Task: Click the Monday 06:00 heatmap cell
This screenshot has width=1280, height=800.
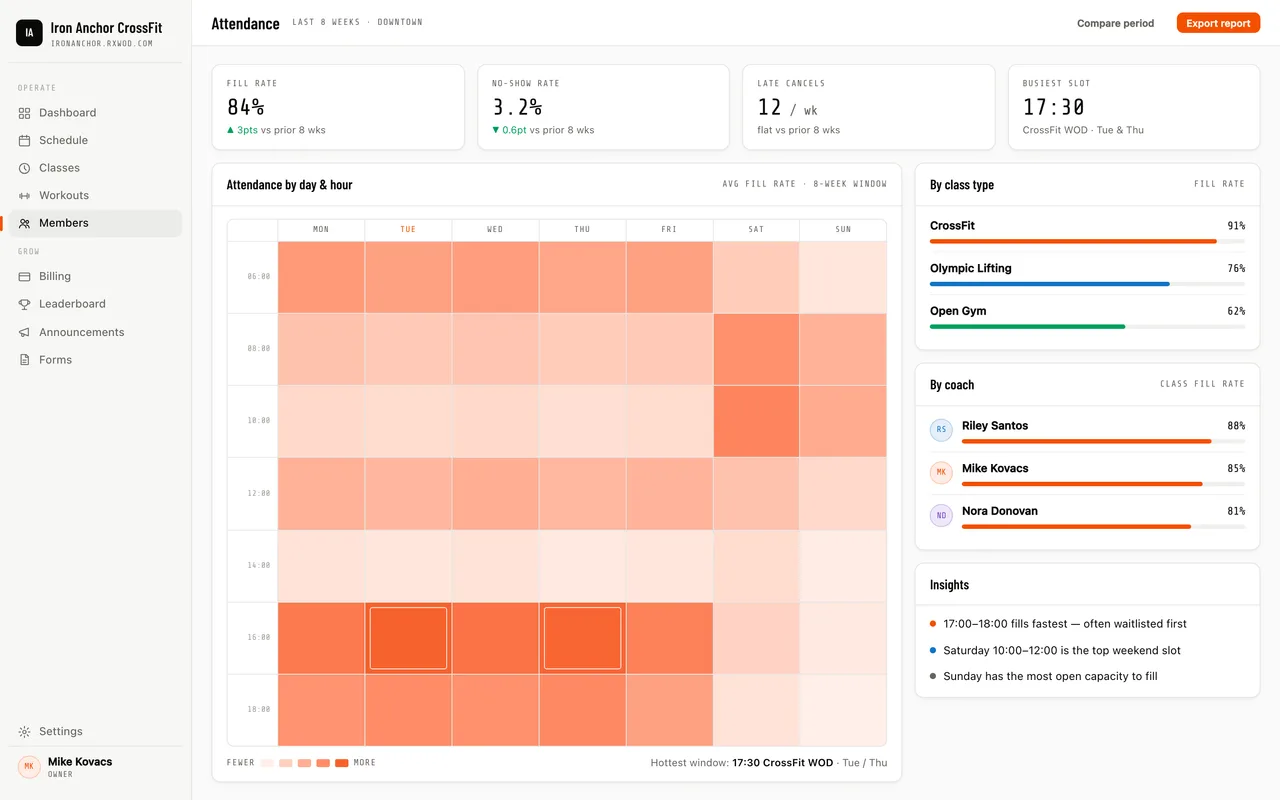Action: pos(321,277)
